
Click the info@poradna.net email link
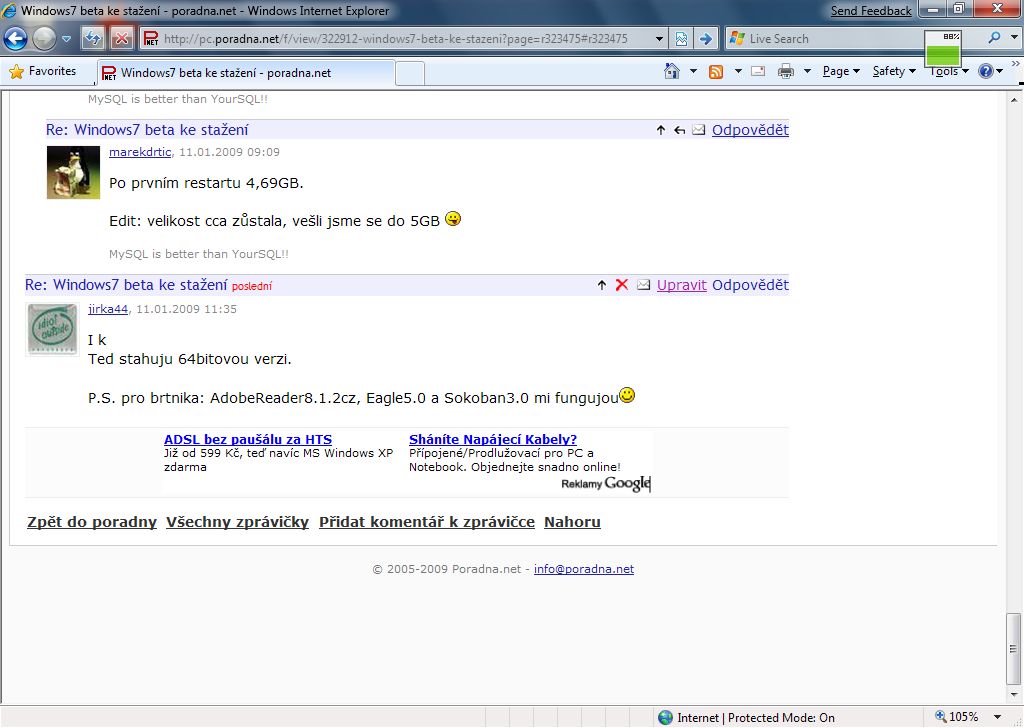click(584, 569)
